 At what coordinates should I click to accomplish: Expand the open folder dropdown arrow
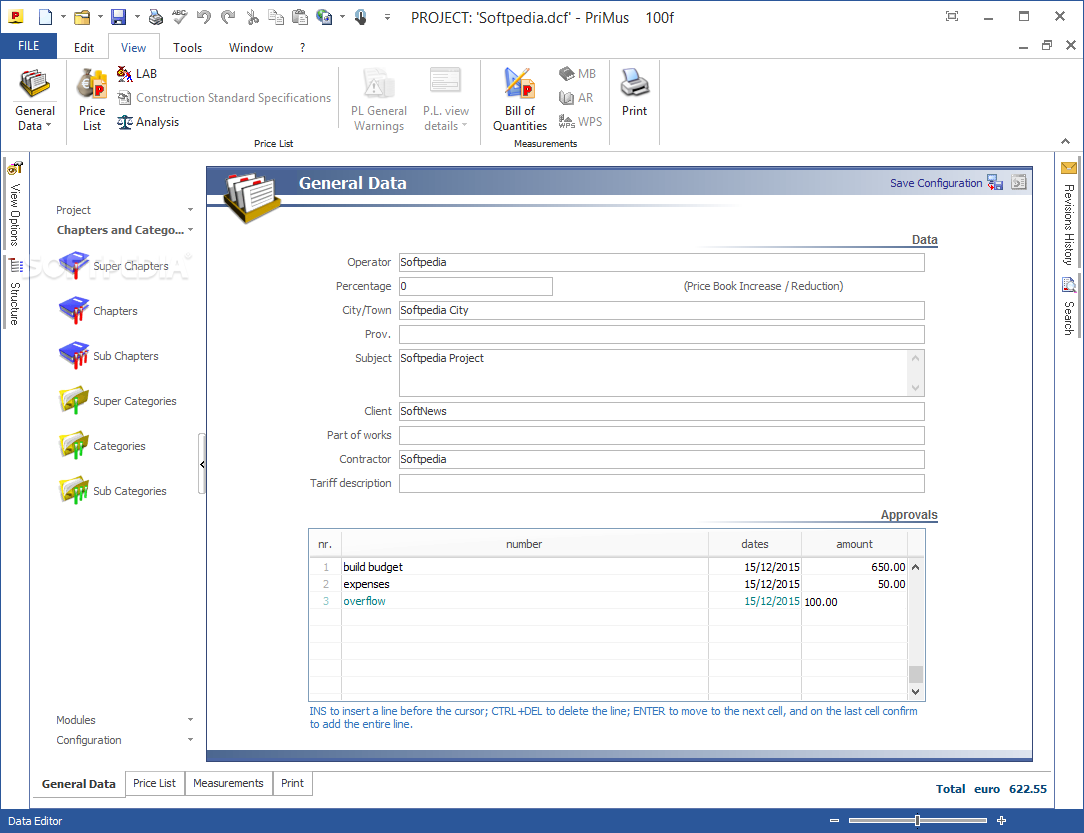tap(100, 17)
